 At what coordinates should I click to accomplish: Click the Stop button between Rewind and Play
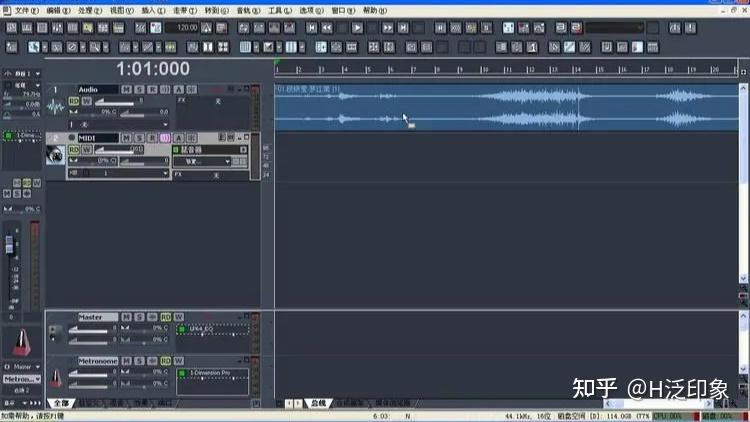(342, 28)
